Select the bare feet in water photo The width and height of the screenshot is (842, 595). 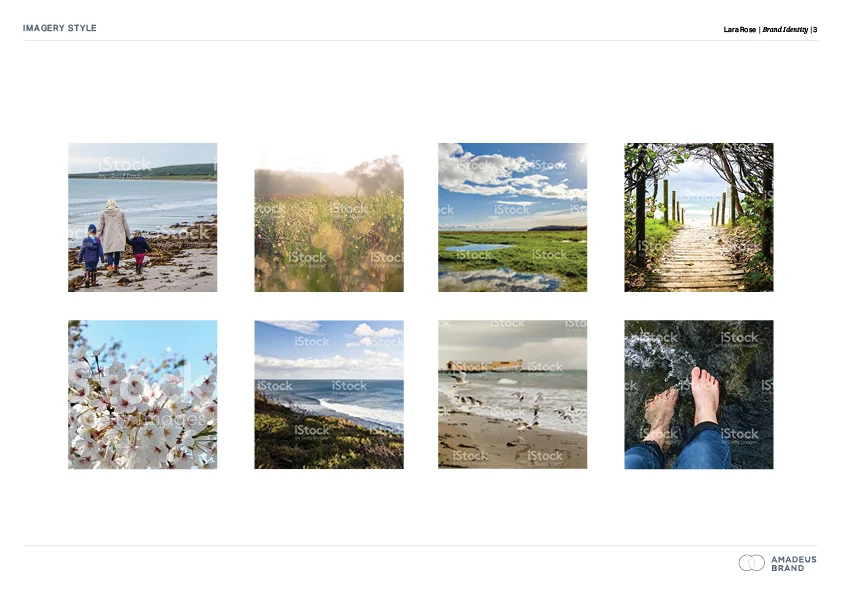pos(699,395)
